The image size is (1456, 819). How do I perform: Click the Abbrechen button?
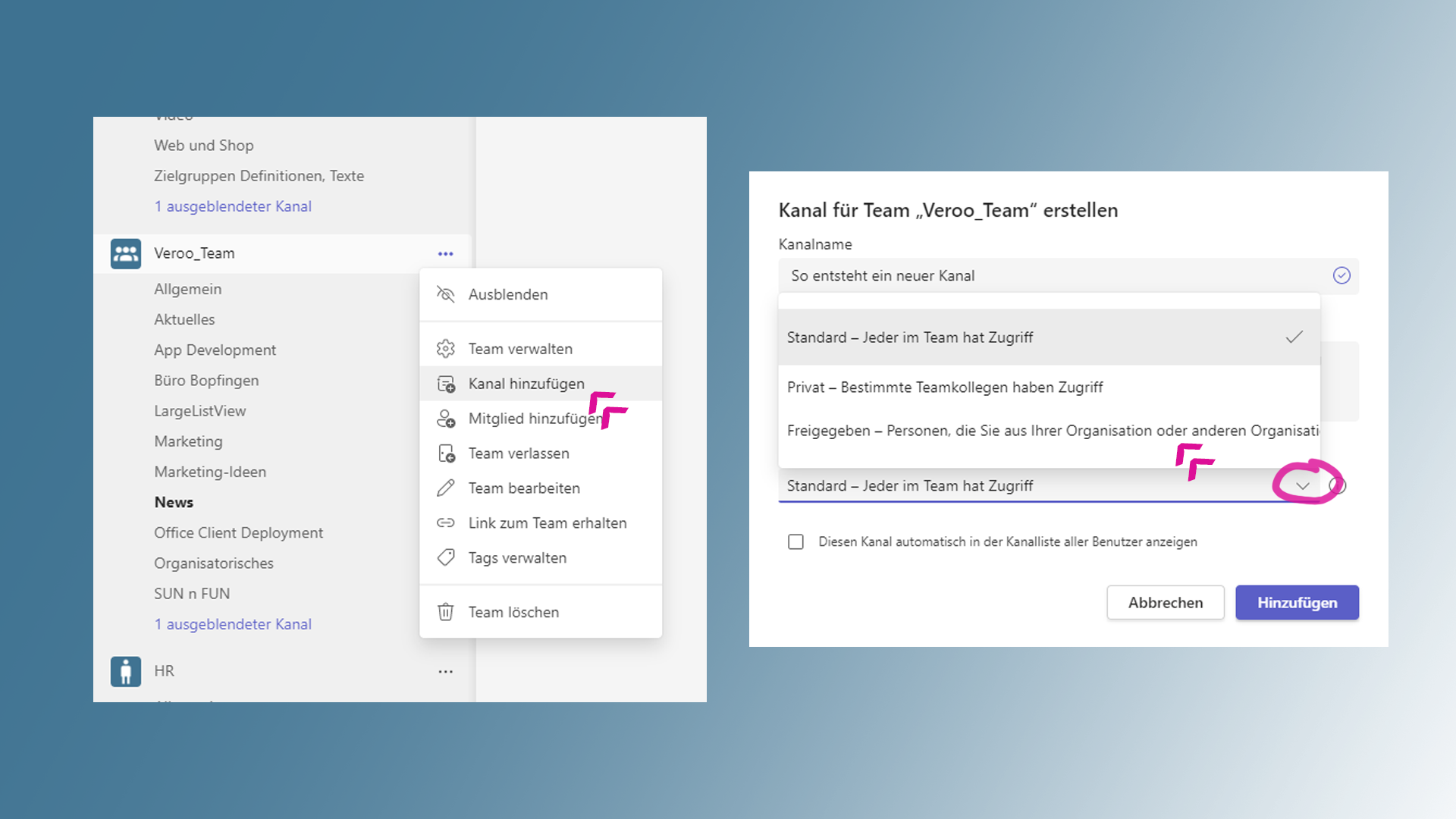(1165, 603)
